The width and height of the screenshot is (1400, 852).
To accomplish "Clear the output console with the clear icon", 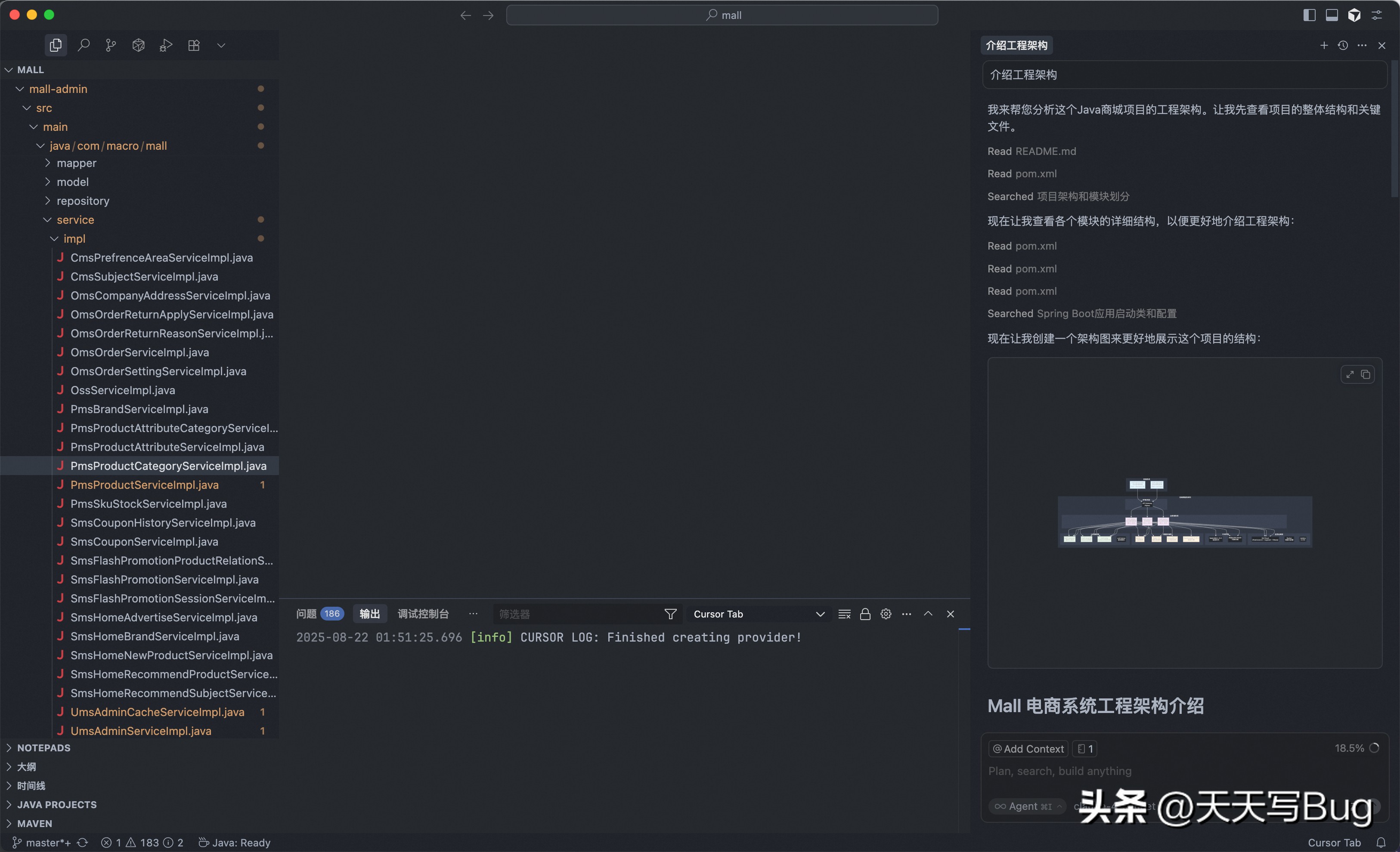I will 844,614.
